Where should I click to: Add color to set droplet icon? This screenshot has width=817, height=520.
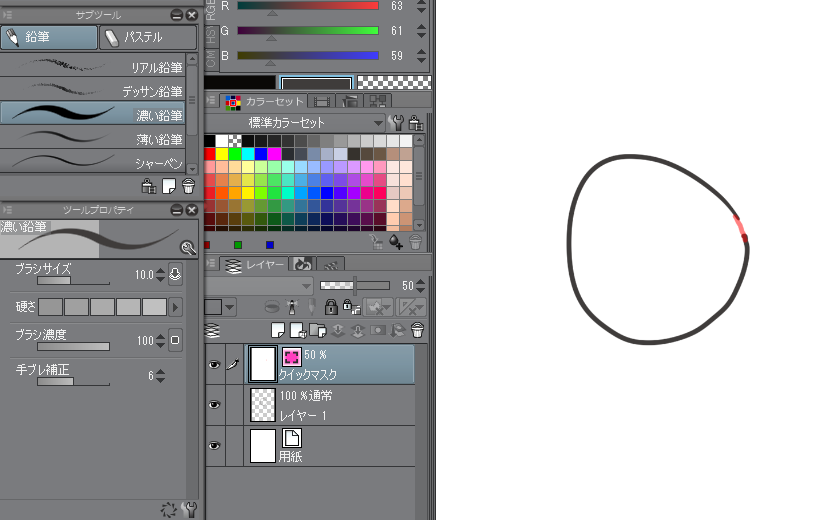396,242
